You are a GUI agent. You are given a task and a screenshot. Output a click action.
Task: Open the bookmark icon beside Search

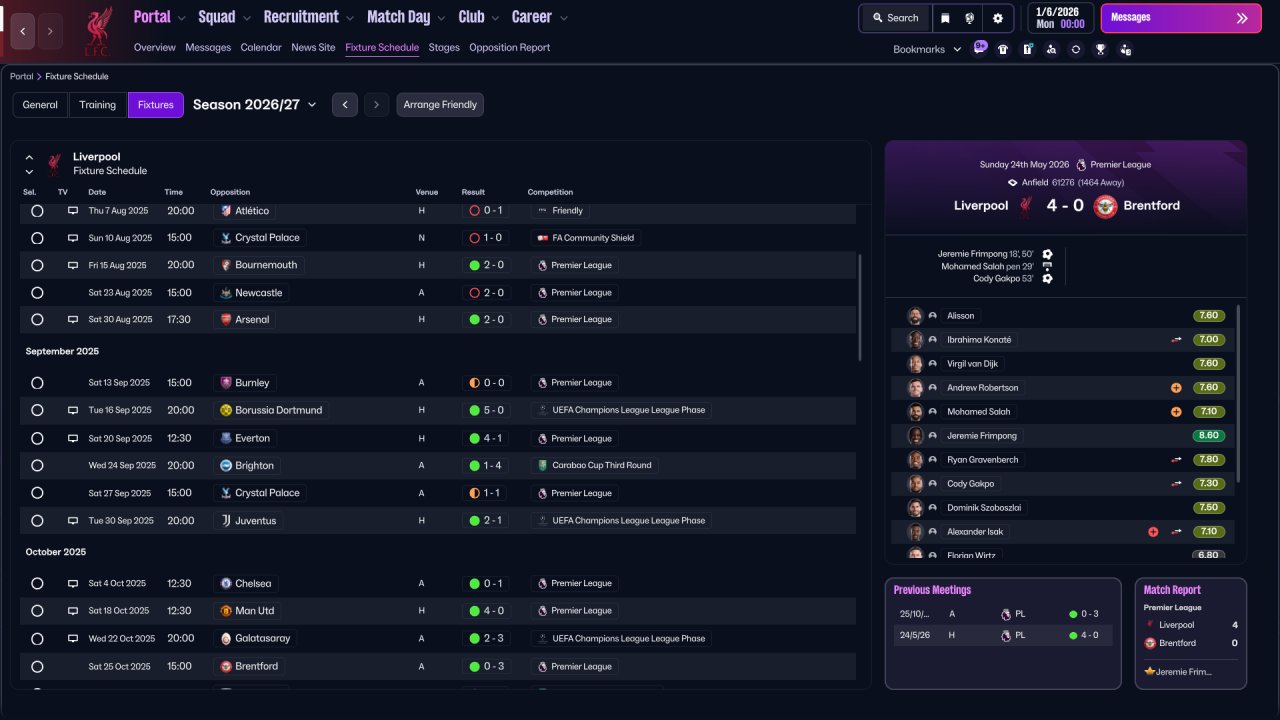(946, 18)
